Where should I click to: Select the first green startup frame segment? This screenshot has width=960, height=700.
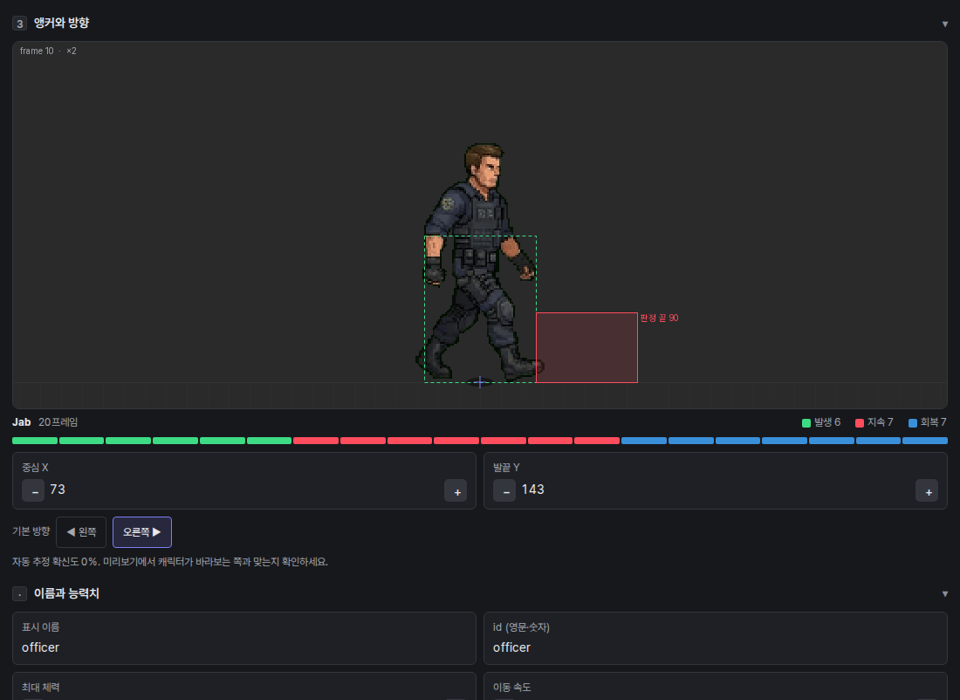point(35,440)
